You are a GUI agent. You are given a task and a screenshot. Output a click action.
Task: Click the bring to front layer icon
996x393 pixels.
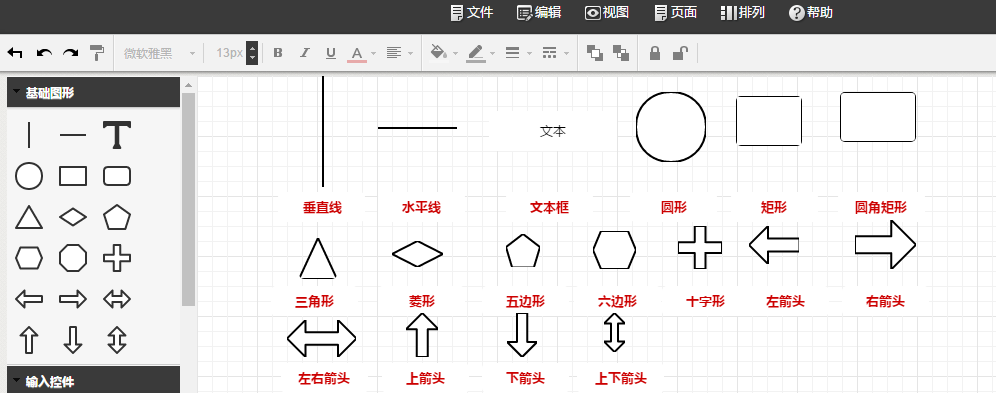click(x=595, y=53)
